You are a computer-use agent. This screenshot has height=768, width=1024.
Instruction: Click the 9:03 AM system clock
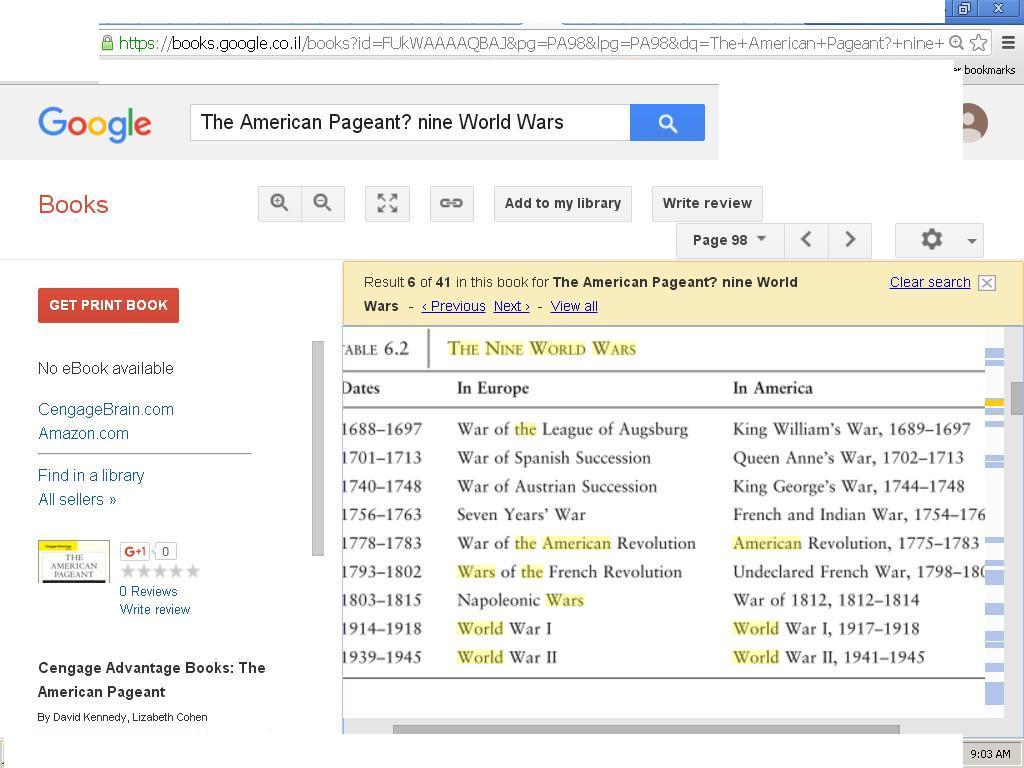tap(990, 754)
